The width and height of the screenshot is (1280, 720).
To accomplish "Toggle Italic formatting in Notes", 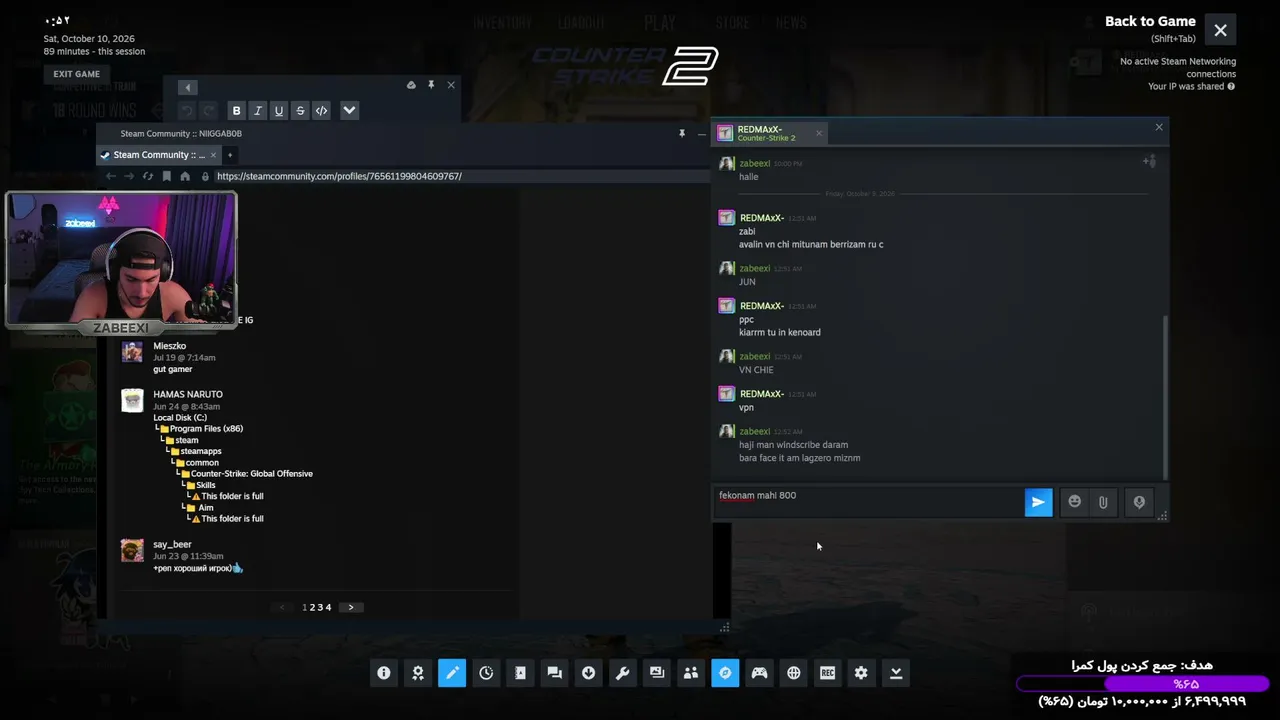I will (x=257, y=111).
